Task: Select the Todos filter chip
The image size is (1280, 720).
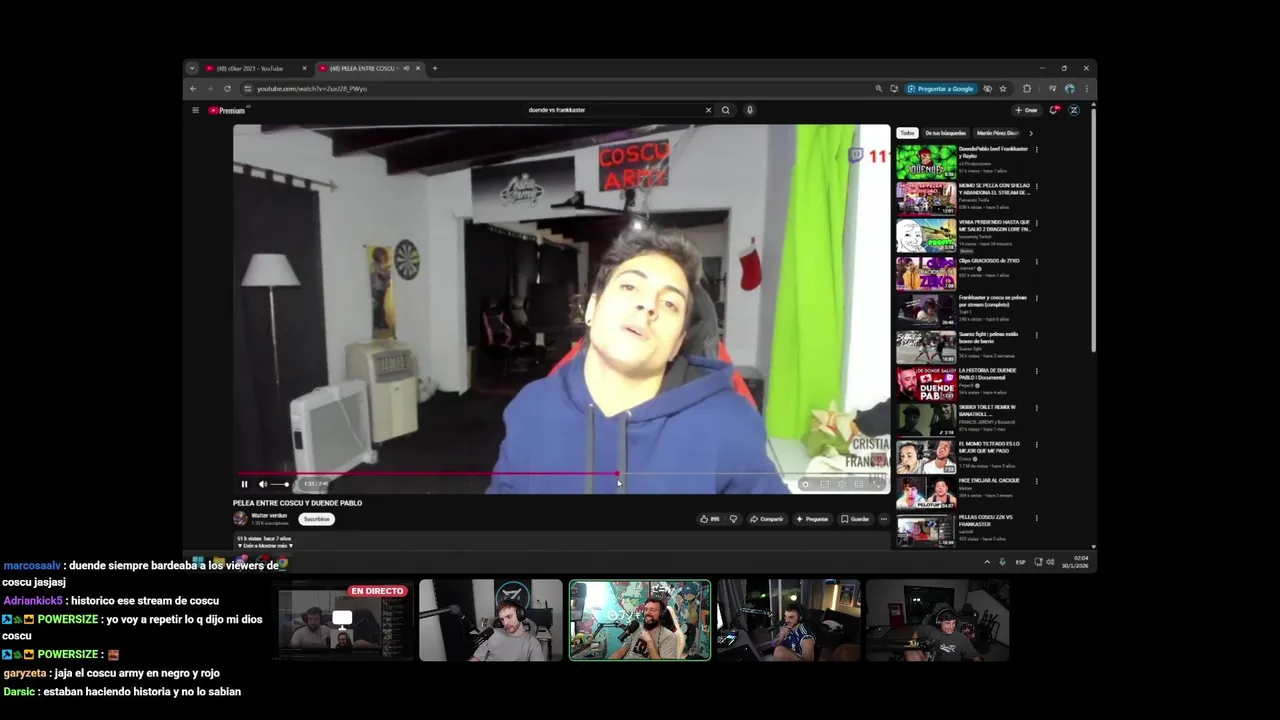Action: pyautogui.click(x=907, y=133)
